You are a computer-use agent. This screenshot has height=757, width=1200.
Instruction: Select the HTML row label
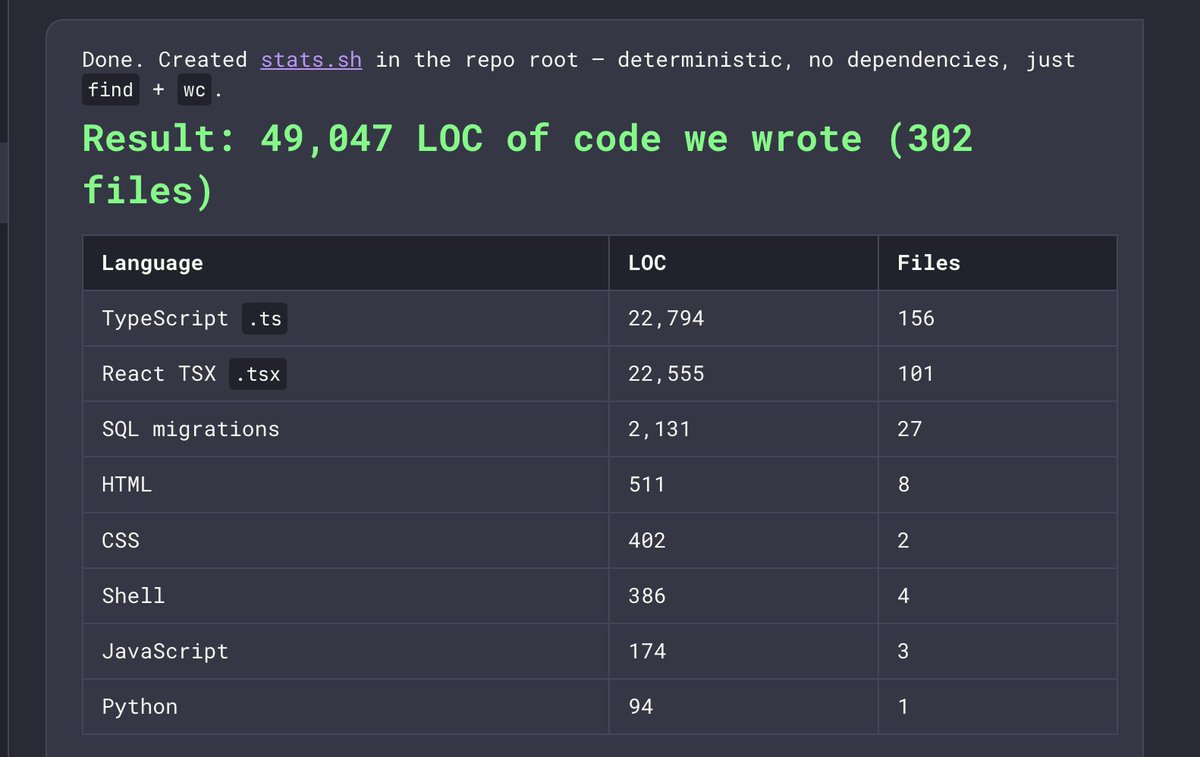[126, 485]
